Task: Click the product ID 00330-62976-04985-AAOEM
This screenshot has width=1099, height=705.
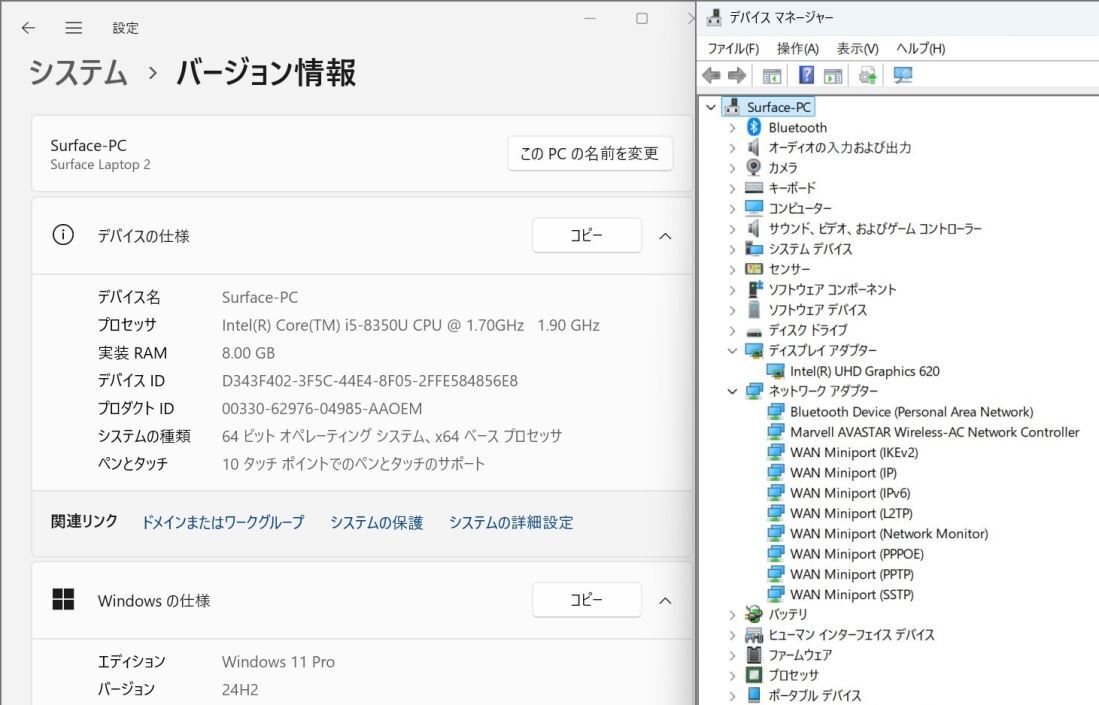Action: [322, 409]
